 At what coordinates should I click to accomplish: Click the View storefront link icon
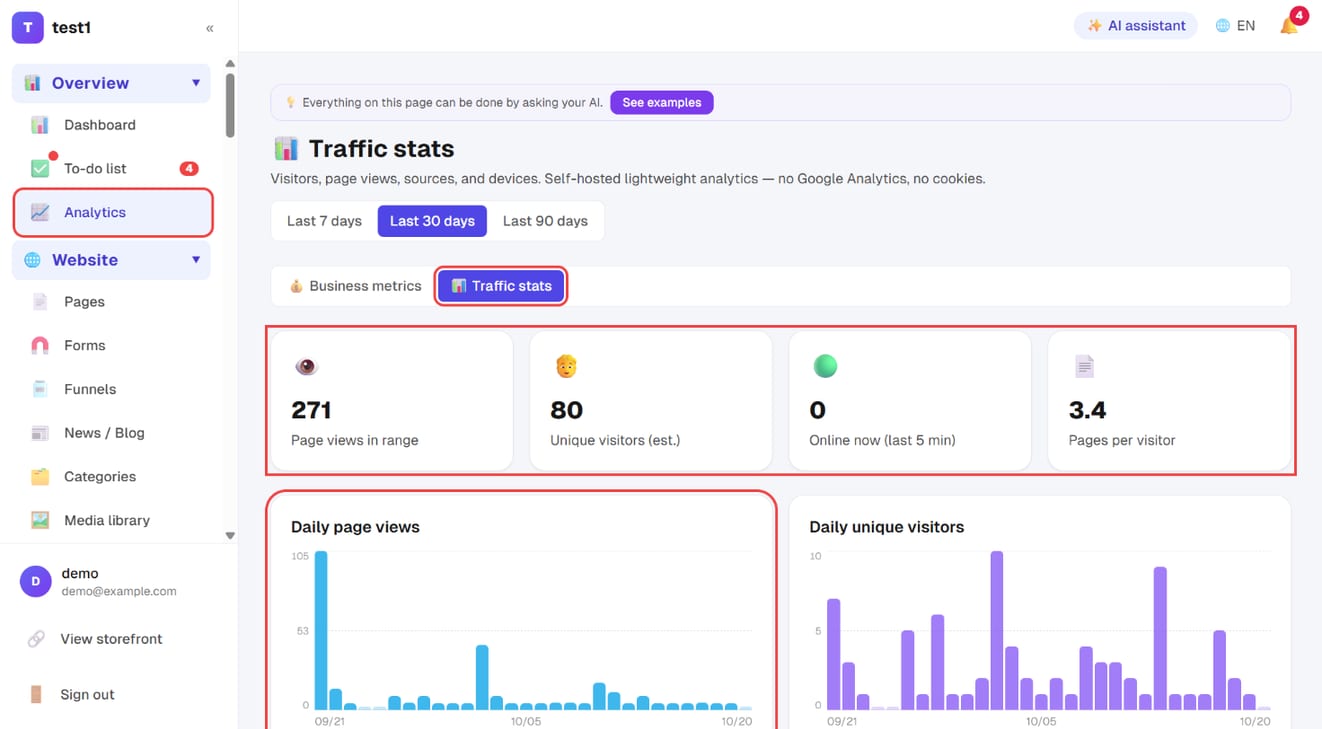[x=36, y=639]
